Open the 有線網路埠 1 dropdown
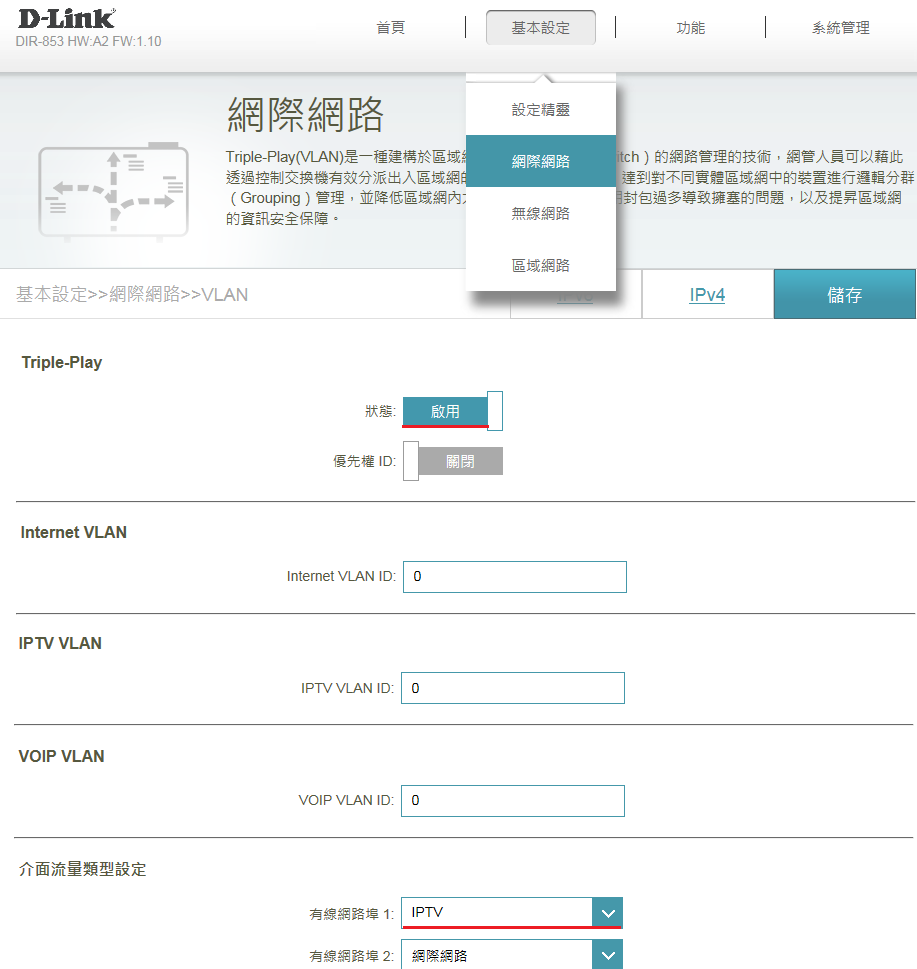This screenshot has width=917, height=969. (497, 912)
